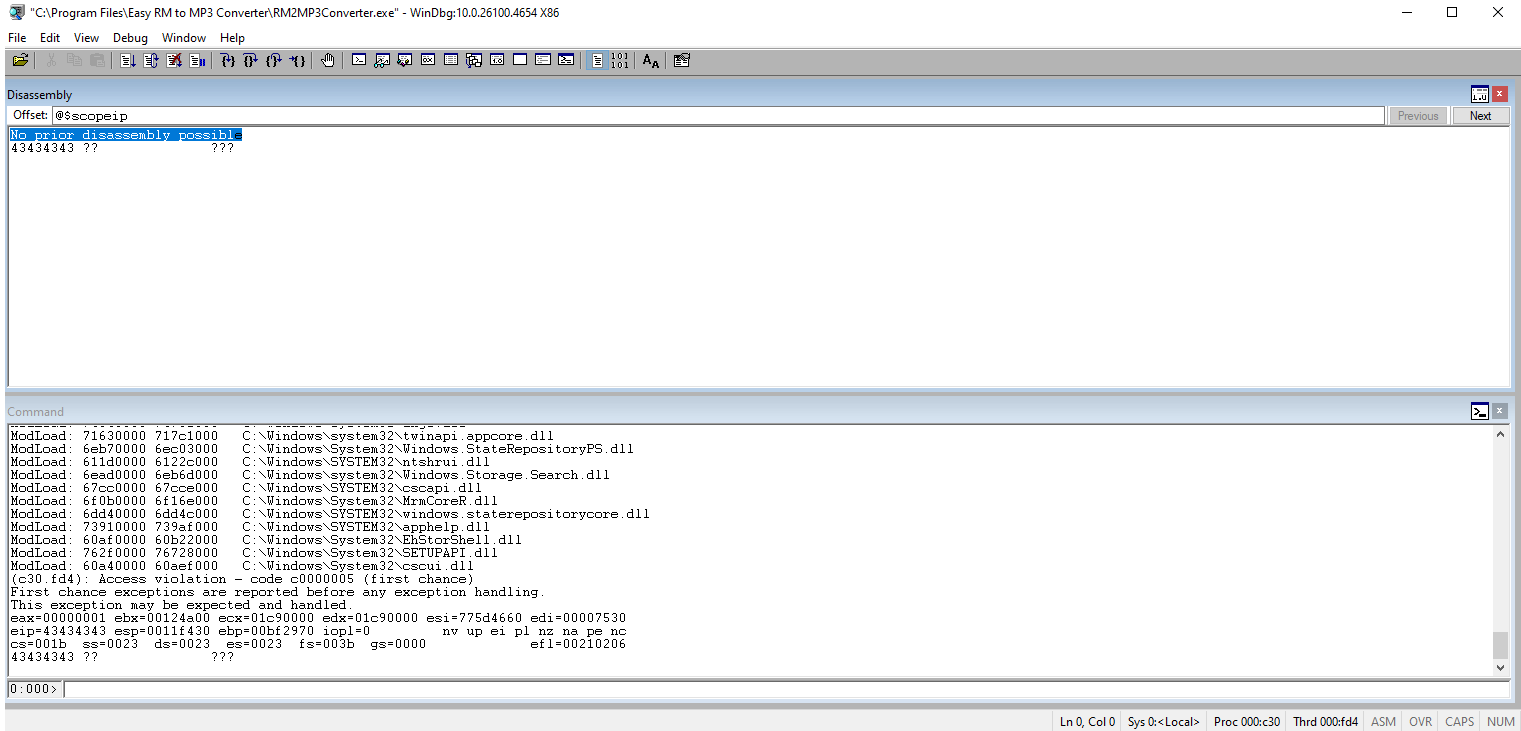This screenshot has width=1521, height=731.
Task: Click the Next button in Disassembly
Action: [1480, 116]
